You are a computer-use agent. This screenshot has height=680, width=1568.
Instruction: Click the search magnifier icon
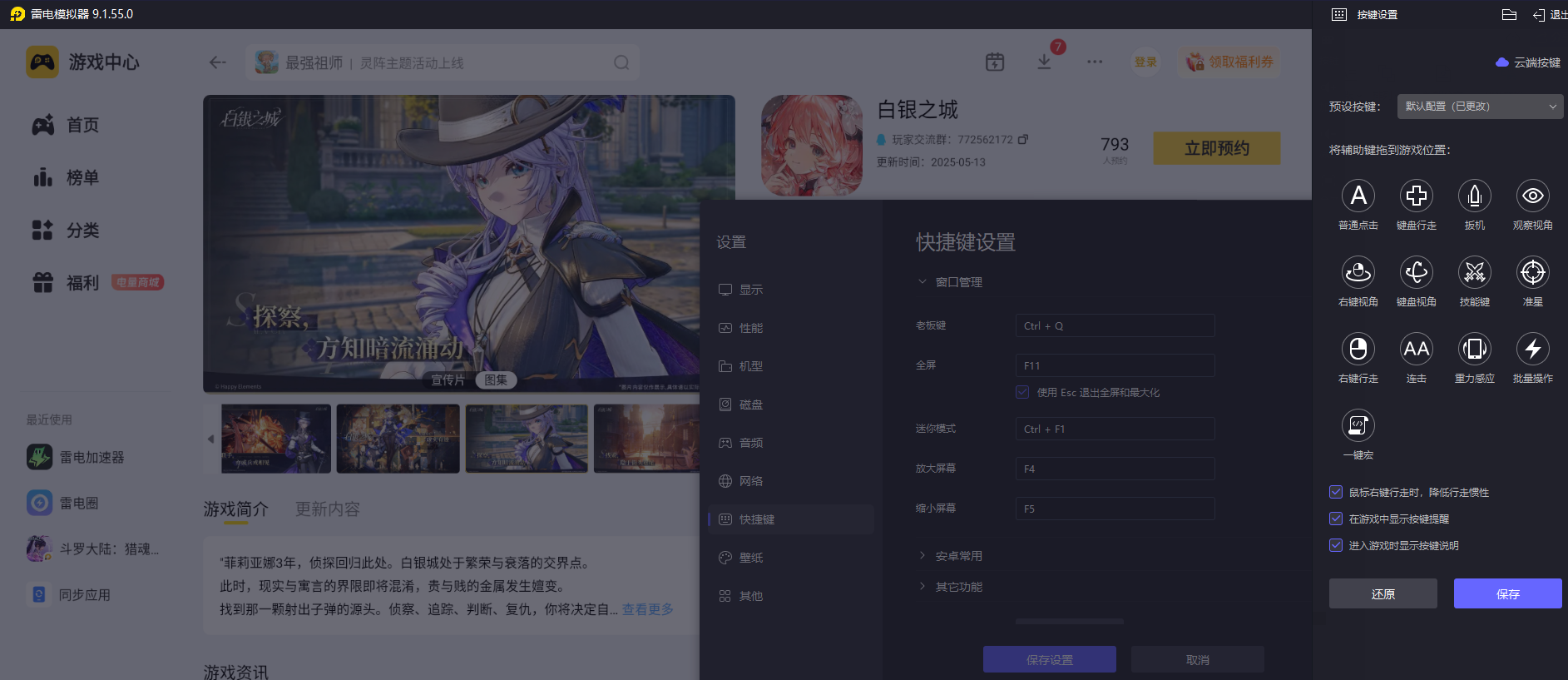pyautogui.click(x=621, y=62)
